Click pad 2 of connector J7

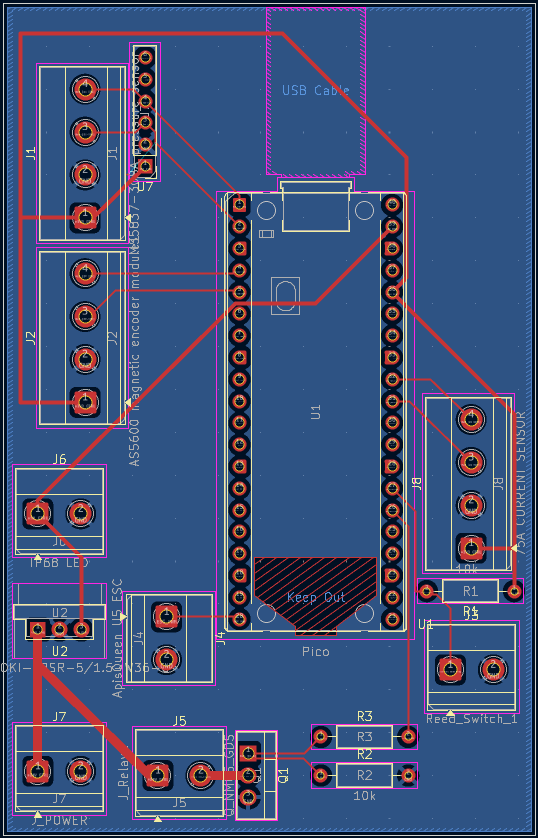[81, 771]
